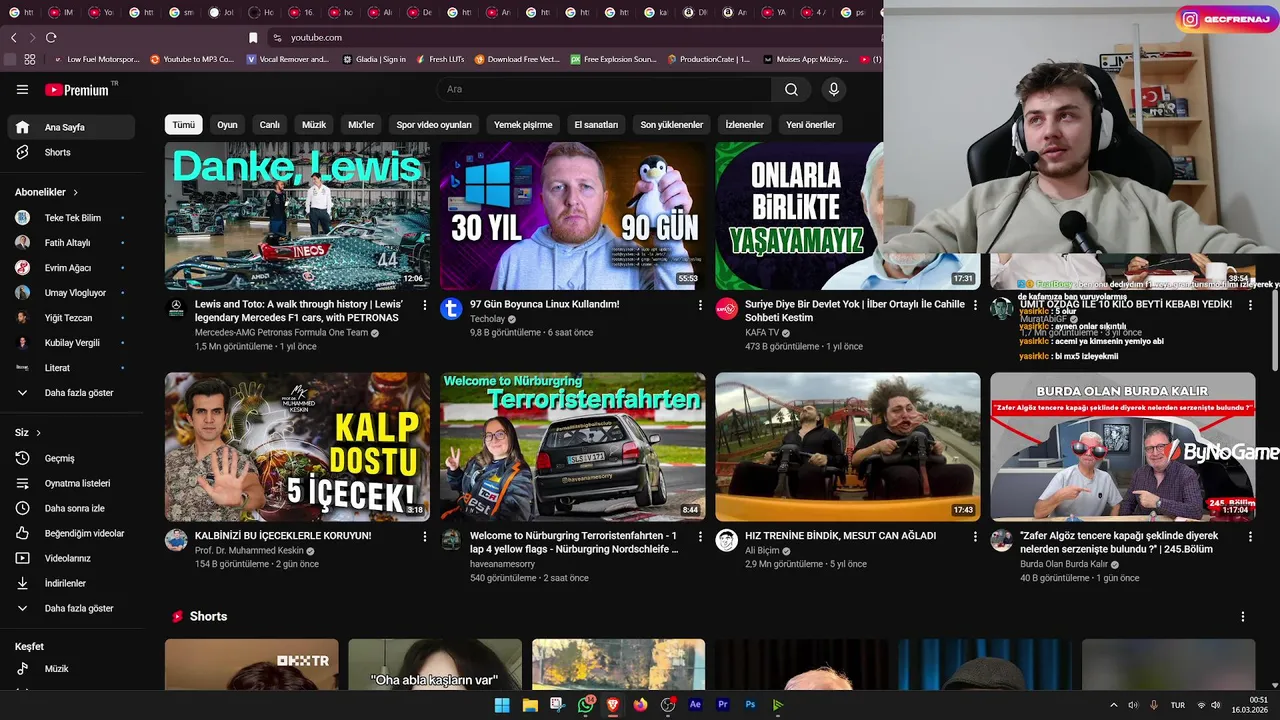The height and width of the screenshot is (720, 1280).
Task: Play Kalp Dostu 5 İçecek thumbnail
Action: tap(297, 447)
